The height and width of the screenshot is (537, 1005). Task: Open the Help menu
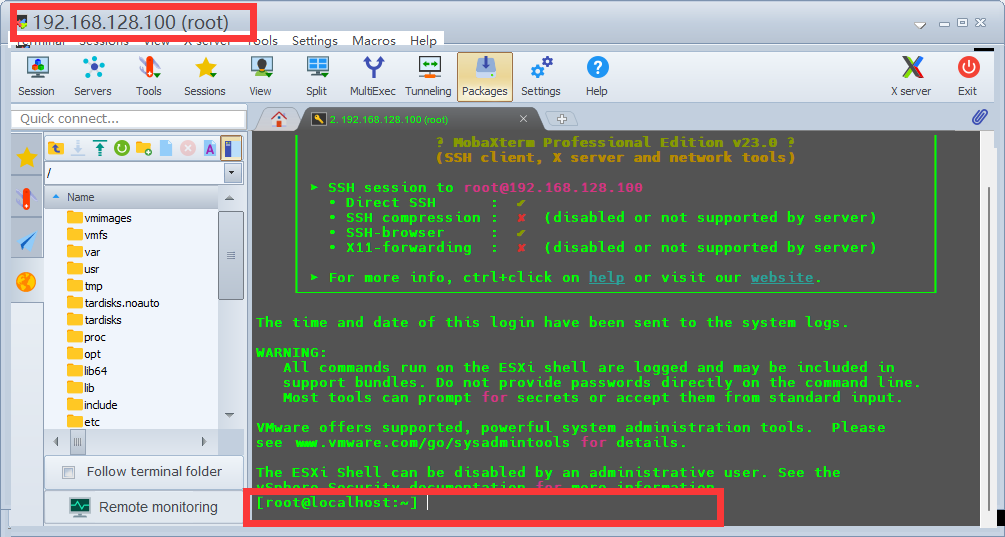pos(423,40)
